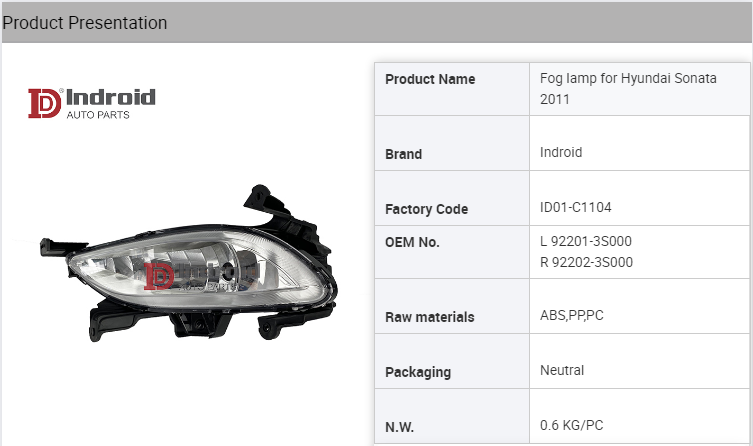Click the Neutral packaging value
Viewport: 753px width, 446px height.
tap(562, 371)
